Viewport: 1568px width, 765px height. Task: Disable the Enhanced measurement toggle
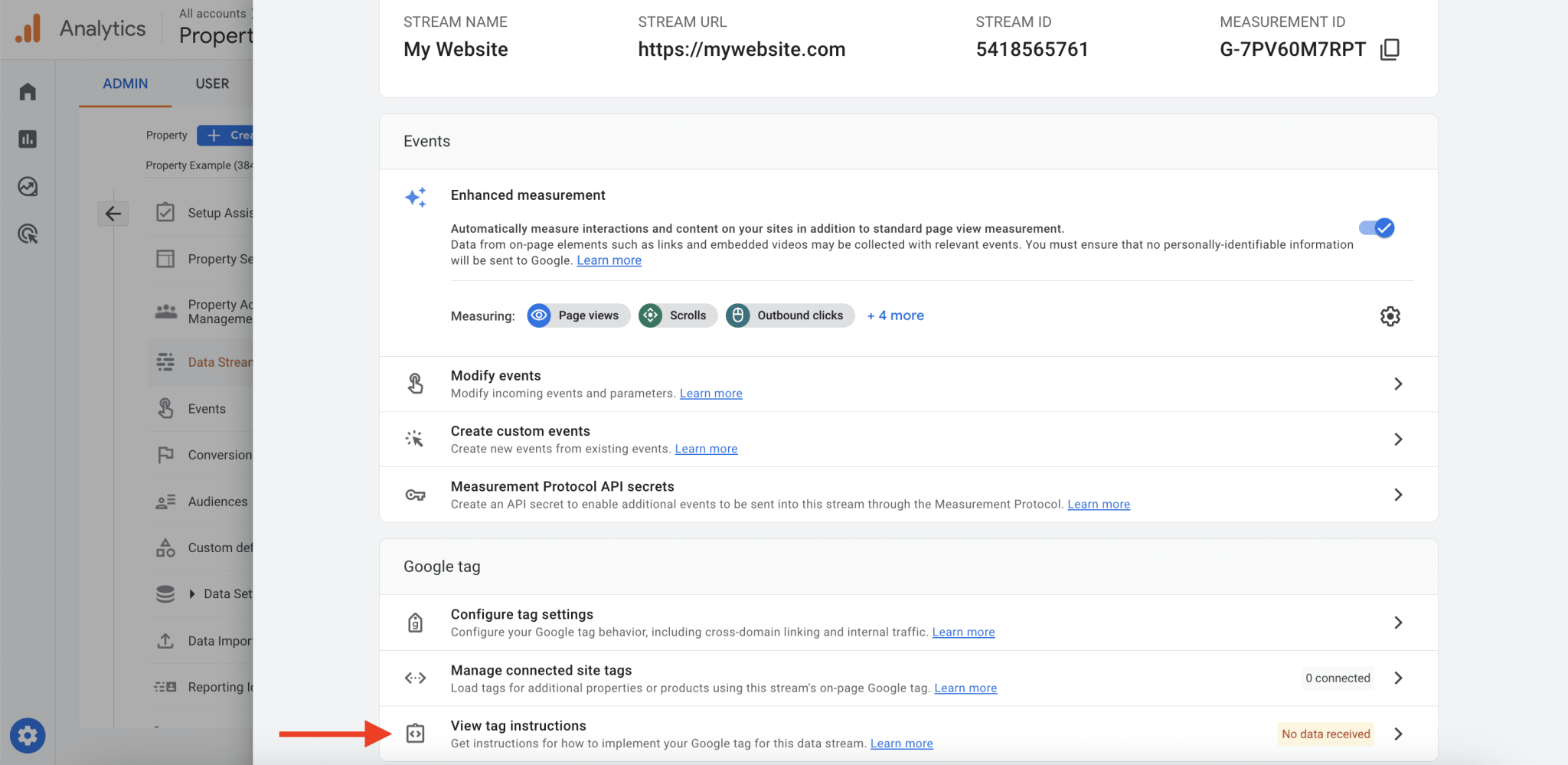click(1376, 227)
